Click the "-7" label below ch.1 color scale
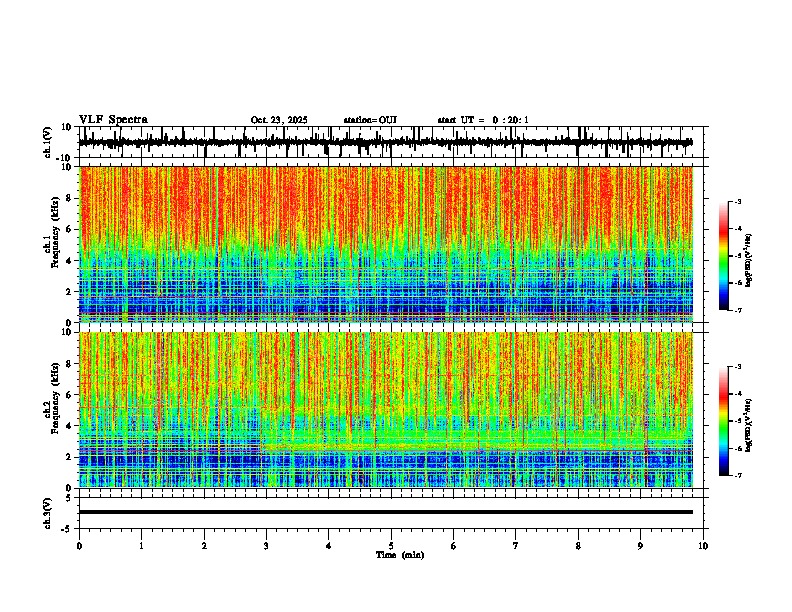 click(x=737, y=310)
